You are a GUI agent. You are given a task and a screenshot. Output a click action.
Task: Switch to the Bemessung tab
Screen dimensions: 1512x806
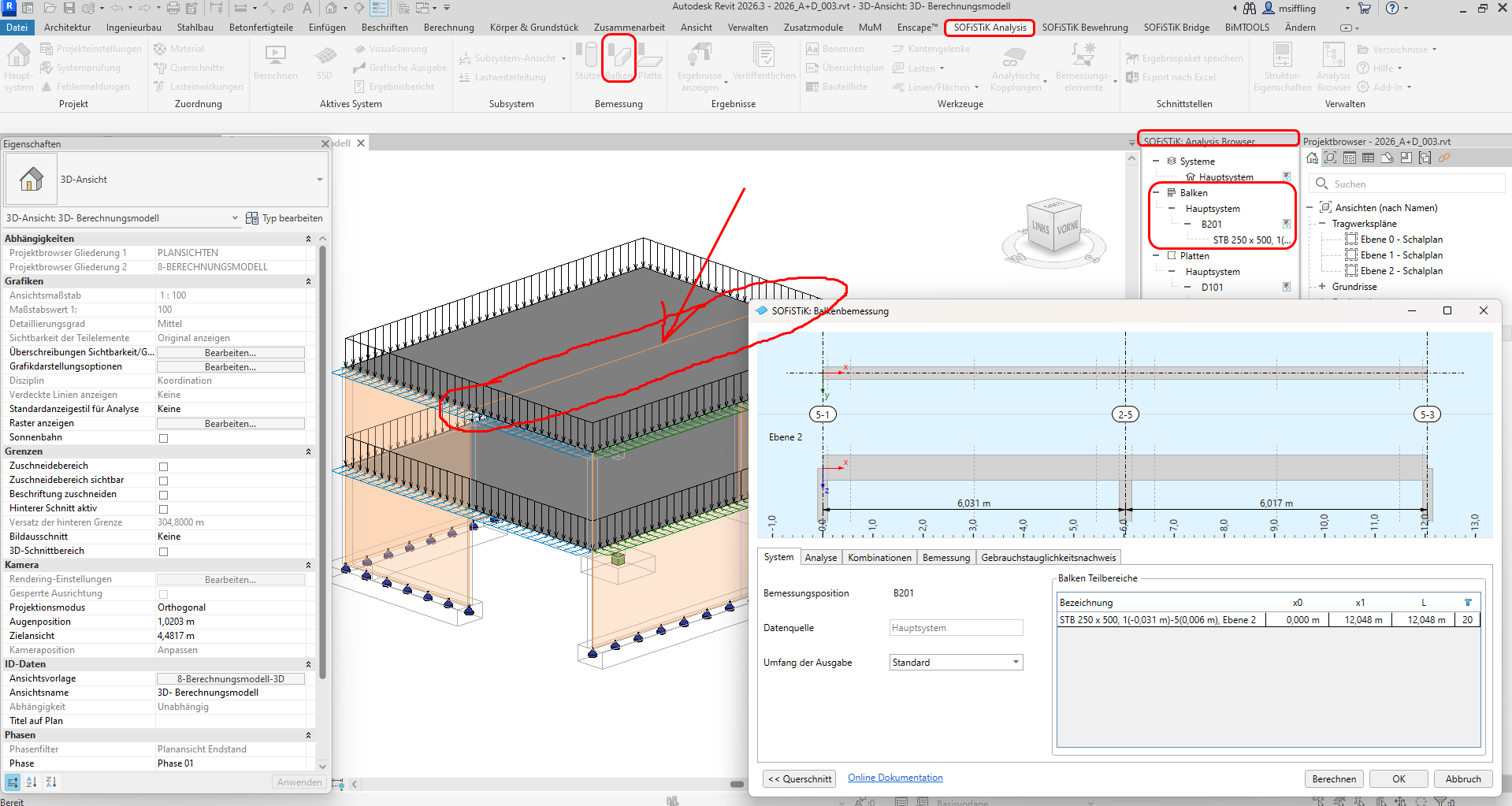945,558
